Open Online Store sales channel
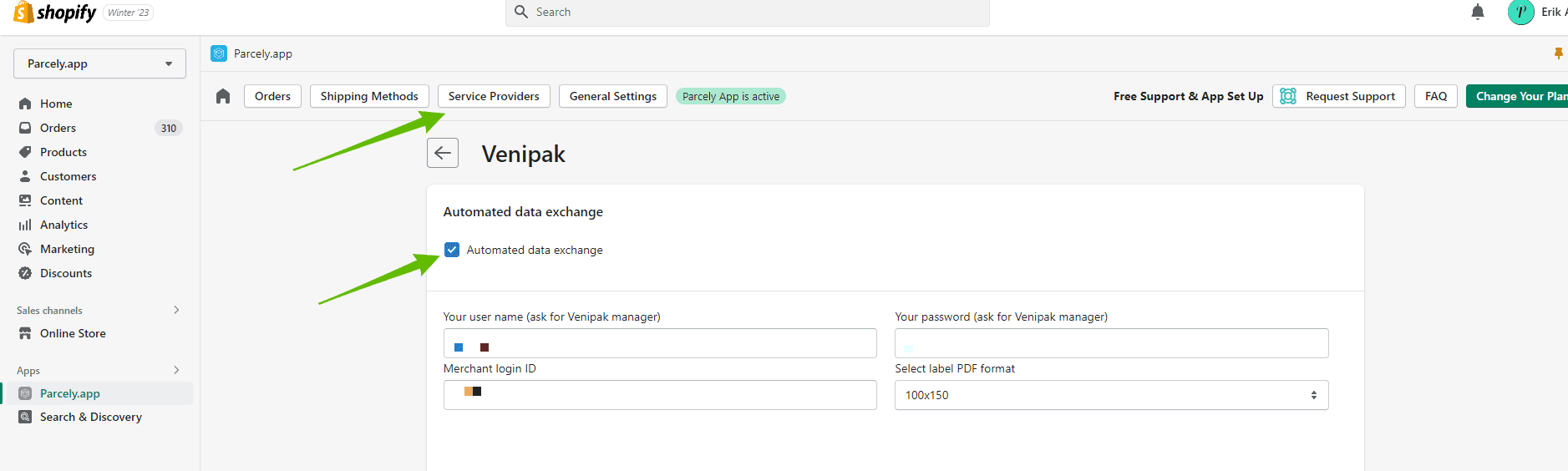Viewport: 1568px width, 471px height. coord(73,333)
